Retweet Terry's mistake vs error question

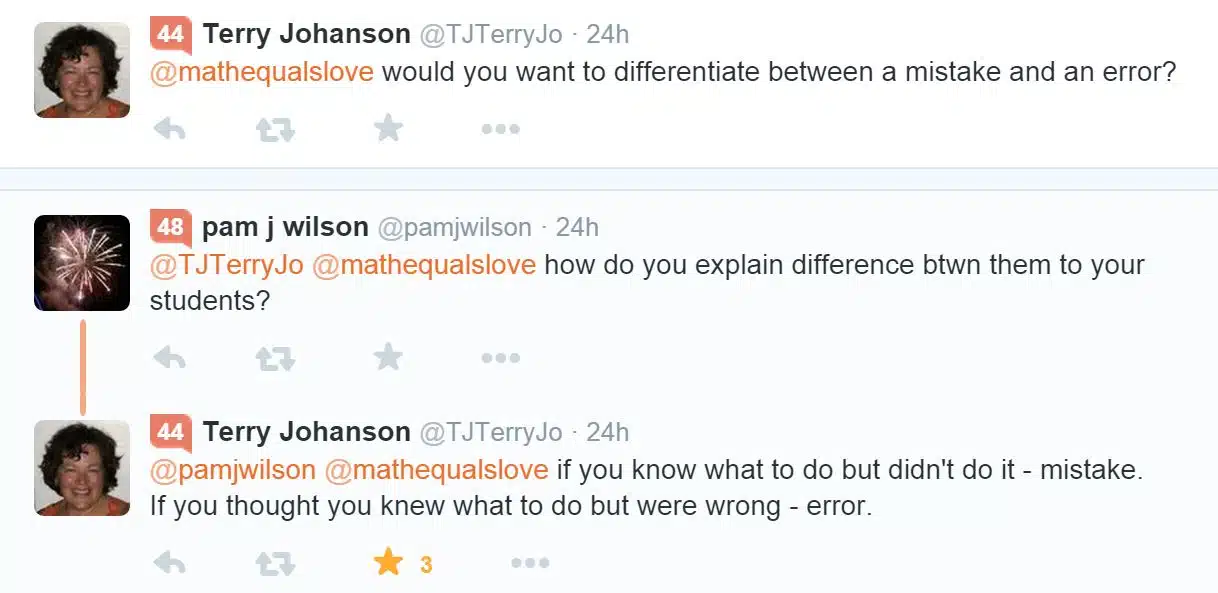275,129
